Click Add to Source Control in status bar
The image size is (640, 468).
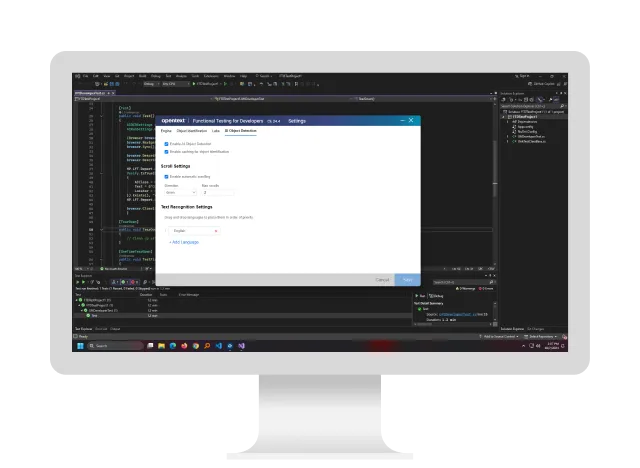499,337
